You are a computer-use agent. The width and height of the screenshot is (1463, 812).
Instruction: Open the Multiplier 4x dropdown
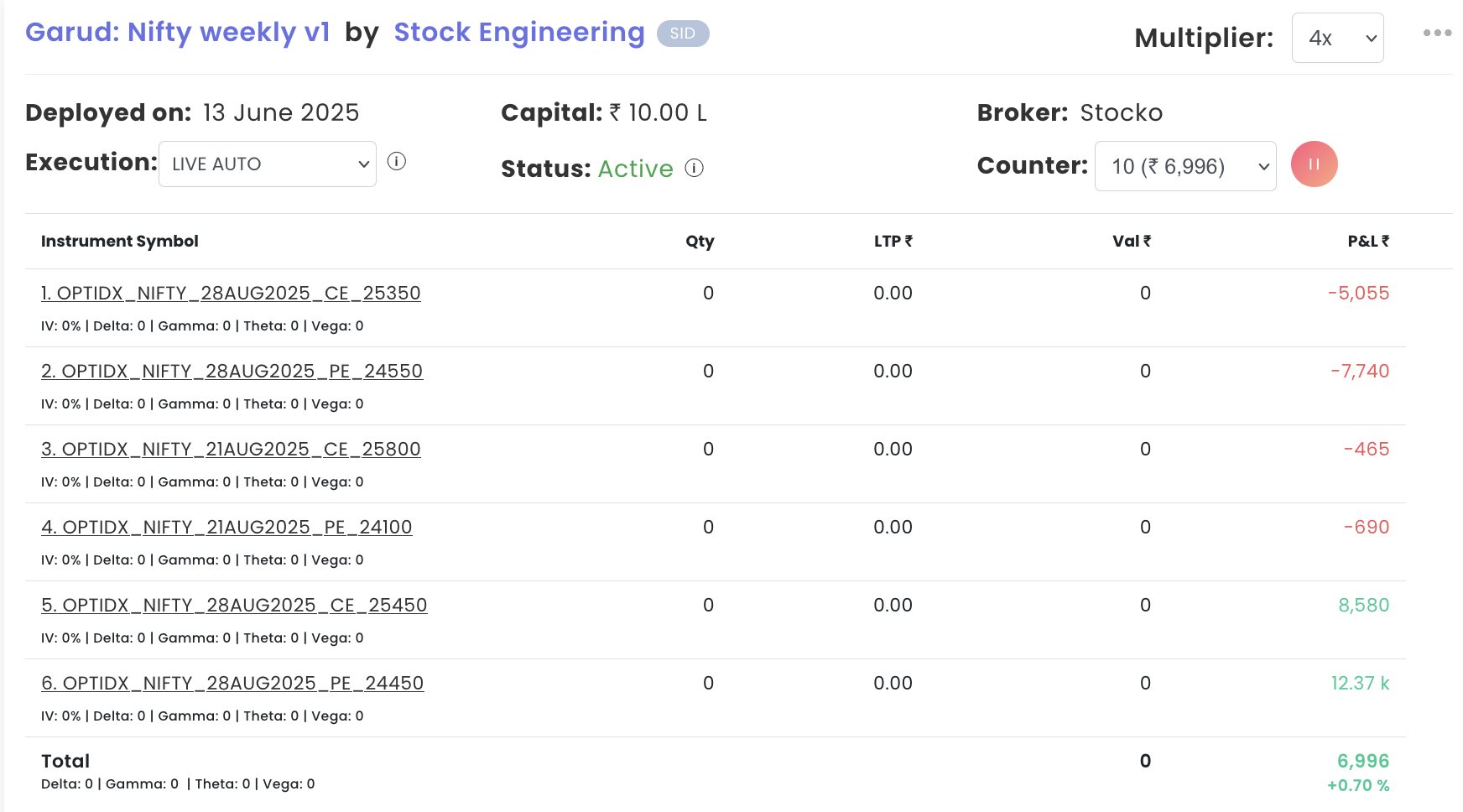[x=1337, y=38]
